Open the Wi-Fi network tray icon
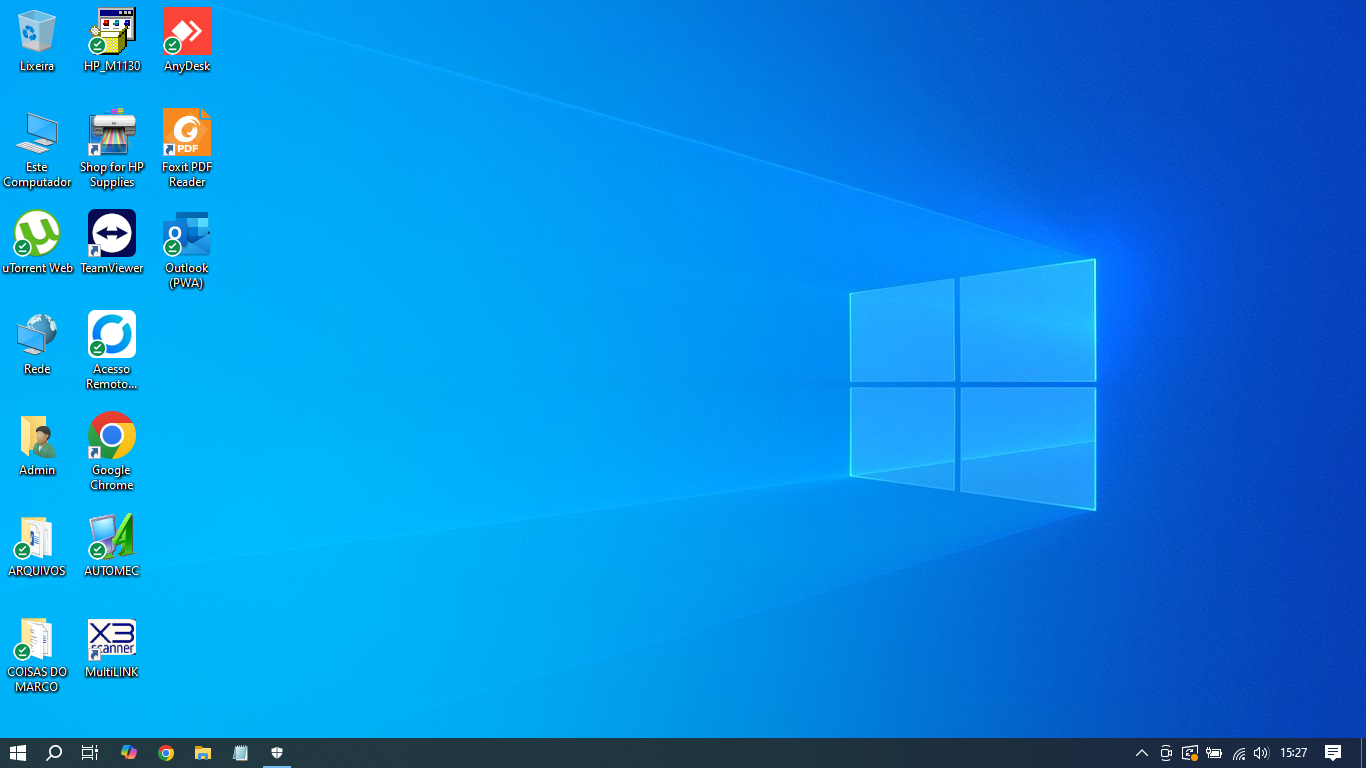1366x768 pixels. click(x=1238, y=753)
